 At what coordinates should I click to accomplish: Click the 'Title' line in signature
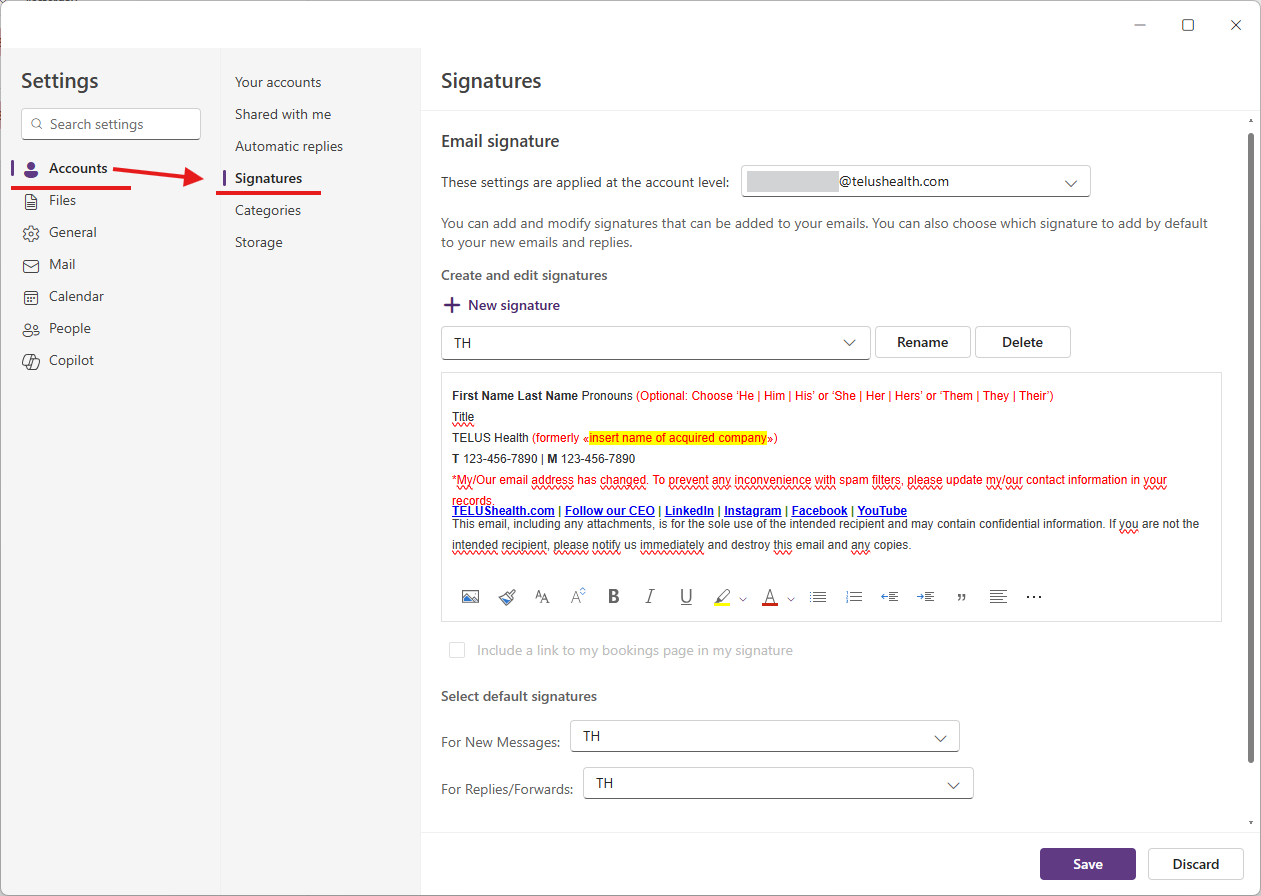463,417
